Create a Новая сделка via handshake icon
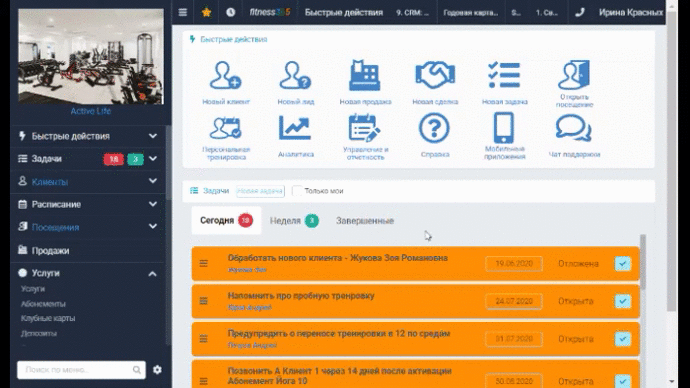 point(435,83)
